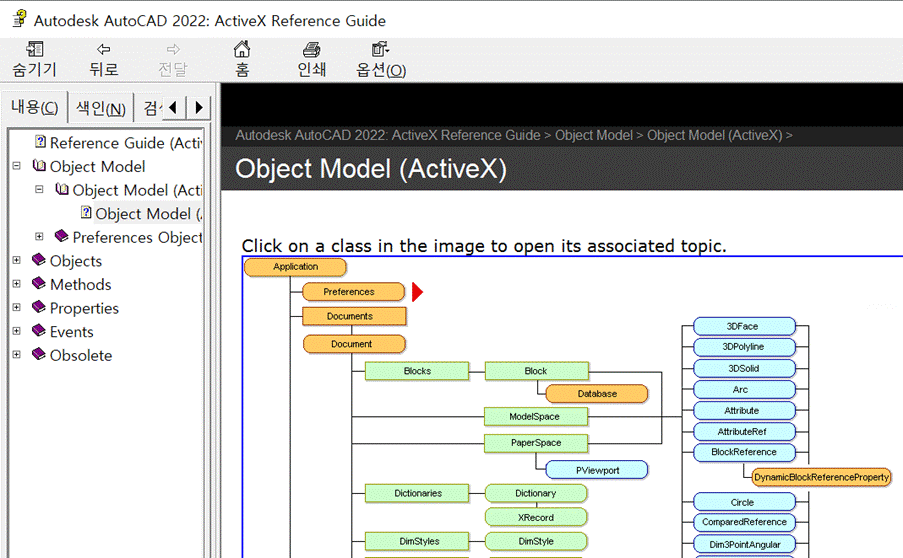Image resolution: width=903 pixels, height=558 pixels.
Task: Go back with the 뒤로 arrow icon
Action: [104, 50]
